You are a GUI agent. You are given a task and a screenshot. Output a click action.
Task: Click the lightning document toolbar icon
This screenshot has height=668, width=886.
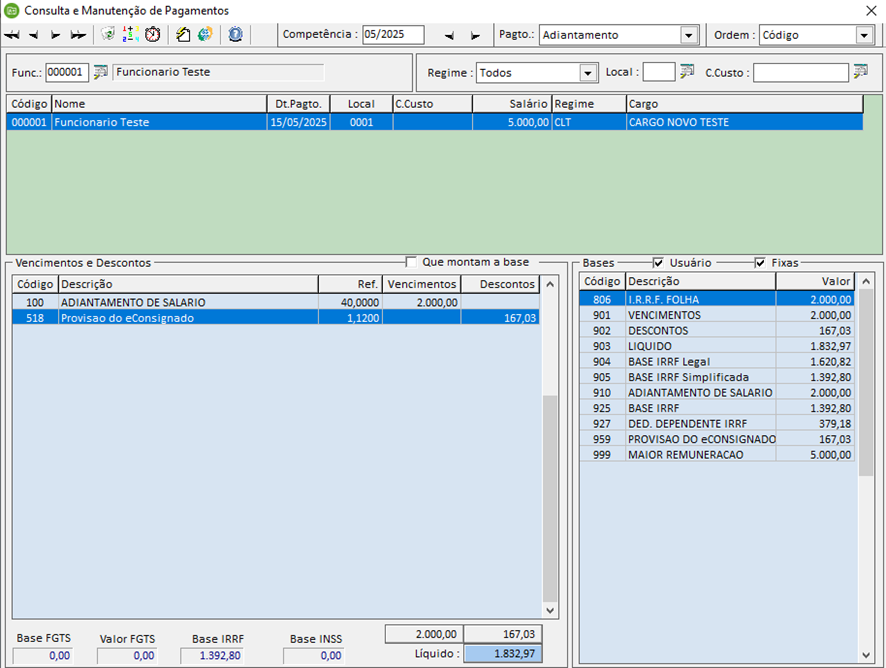click(x=183, y=34)
